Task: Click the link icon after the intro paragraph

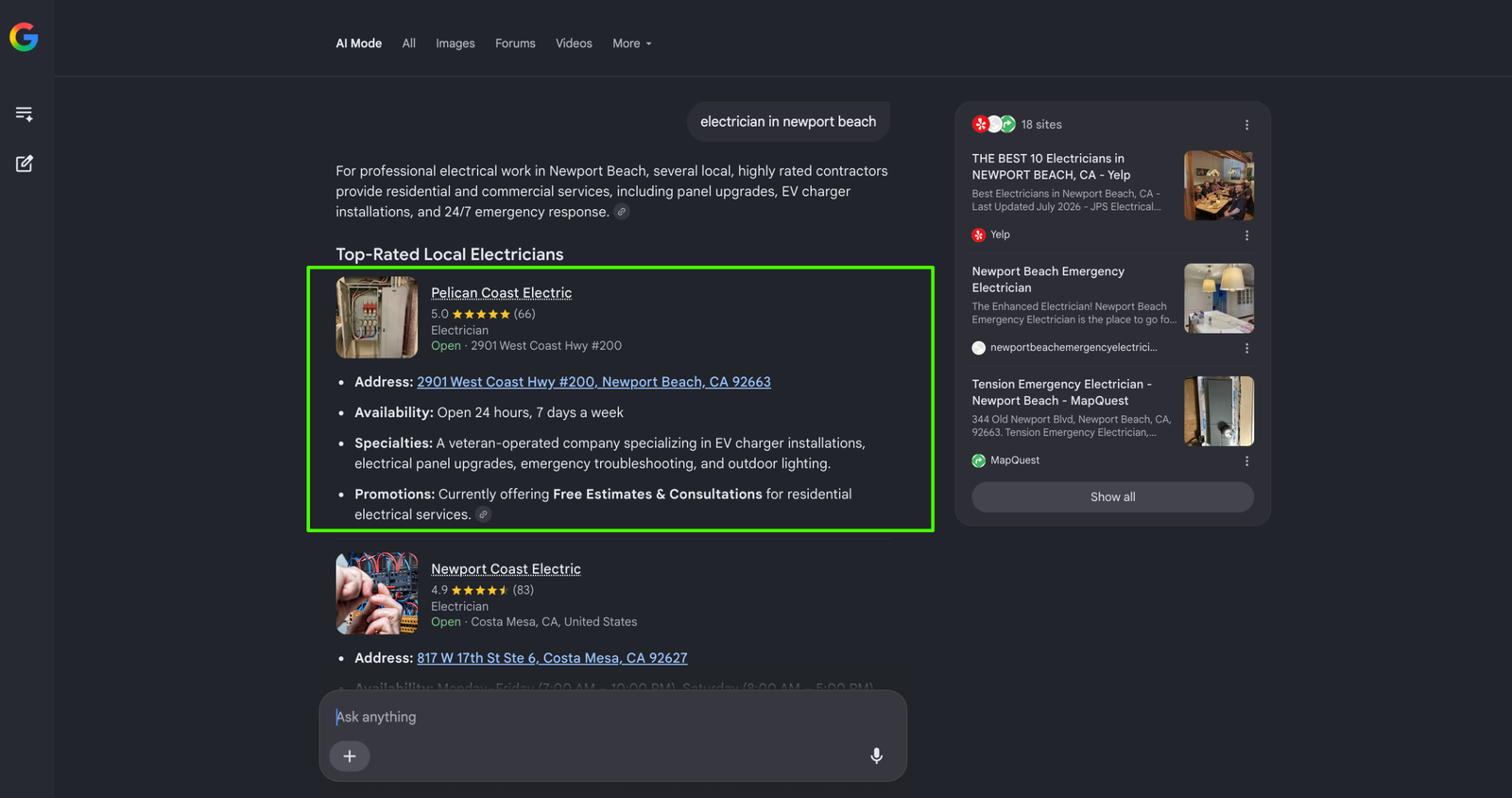Action: tap(622, 212)
